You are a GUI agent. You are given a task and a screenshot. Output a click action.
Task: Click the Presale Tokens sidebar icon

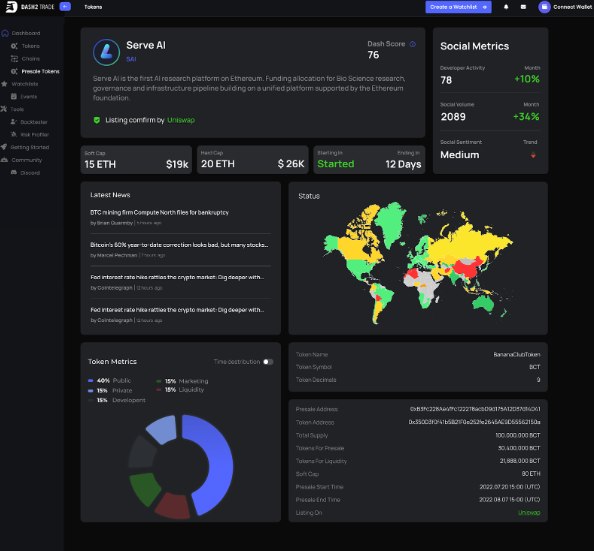pyautogui.click(x=14, y=71)
